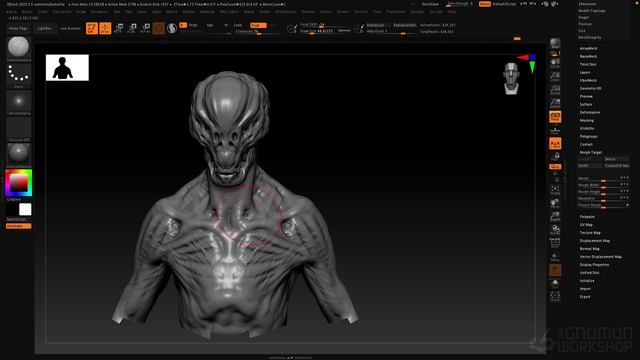
Task: Expand the Deformation section
Action: 590,112
